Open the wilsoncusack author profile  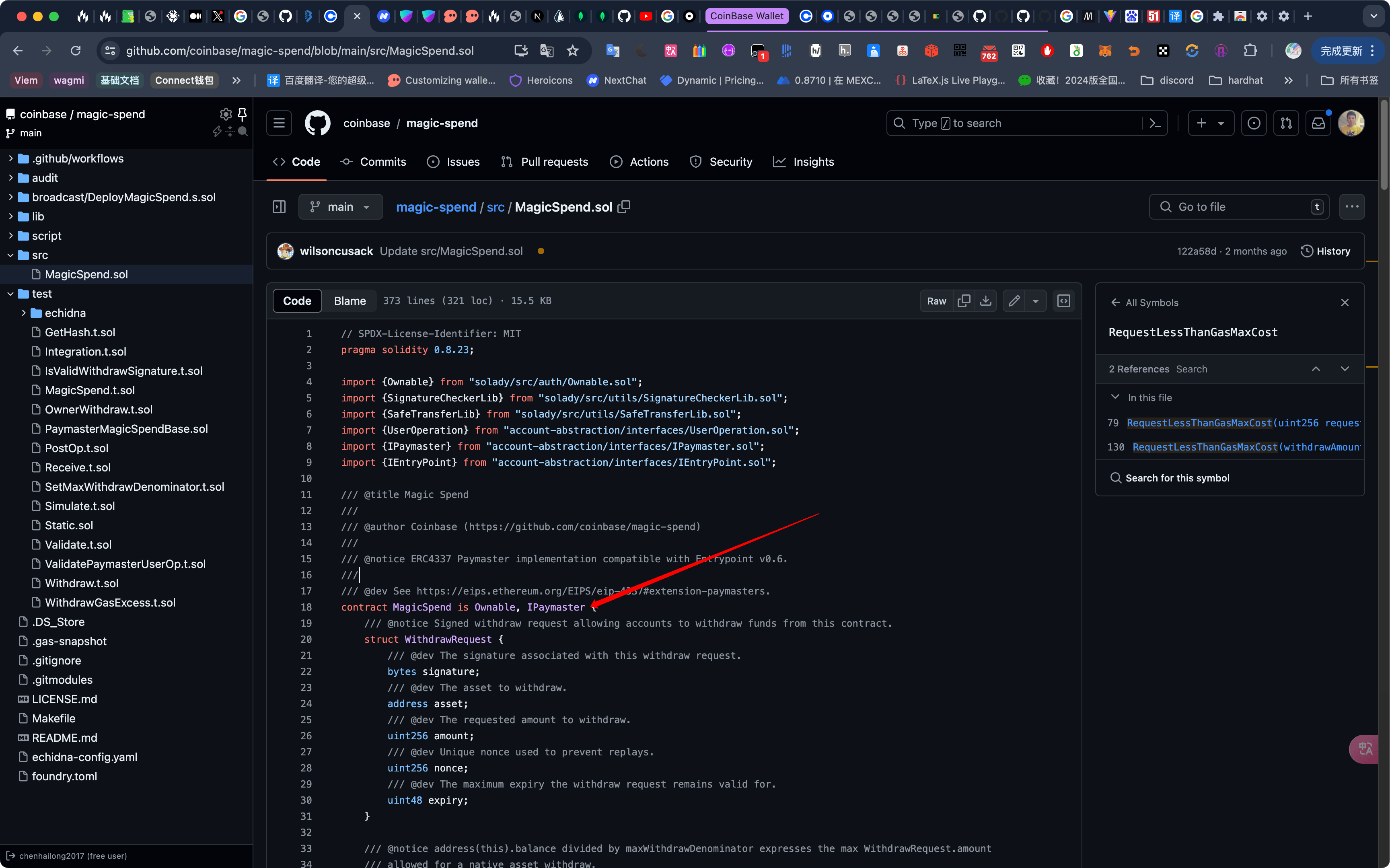(x=336, y=251)
